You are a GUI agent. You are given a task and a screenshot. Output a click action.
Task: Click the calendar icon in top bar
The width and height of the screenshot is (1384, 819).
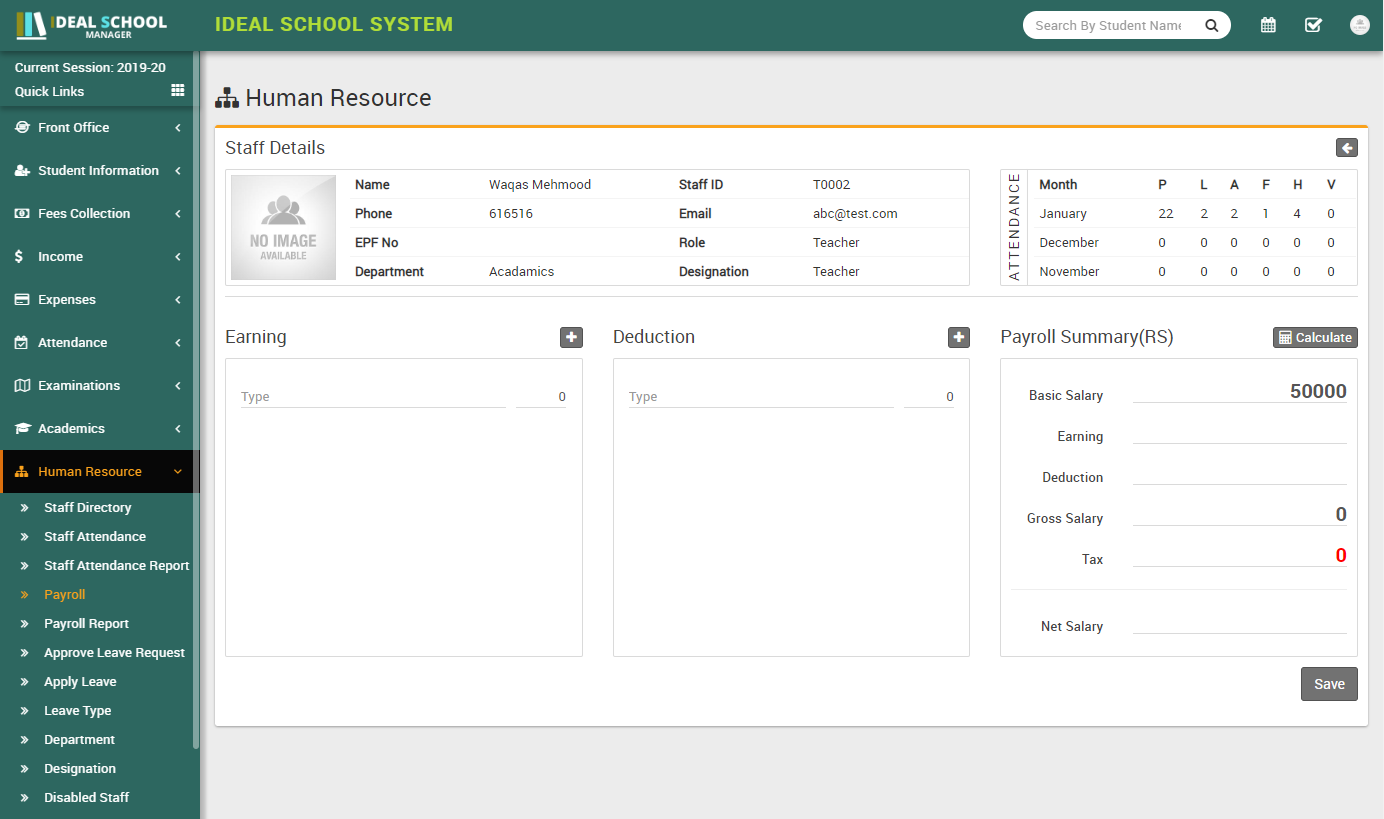1268,25
